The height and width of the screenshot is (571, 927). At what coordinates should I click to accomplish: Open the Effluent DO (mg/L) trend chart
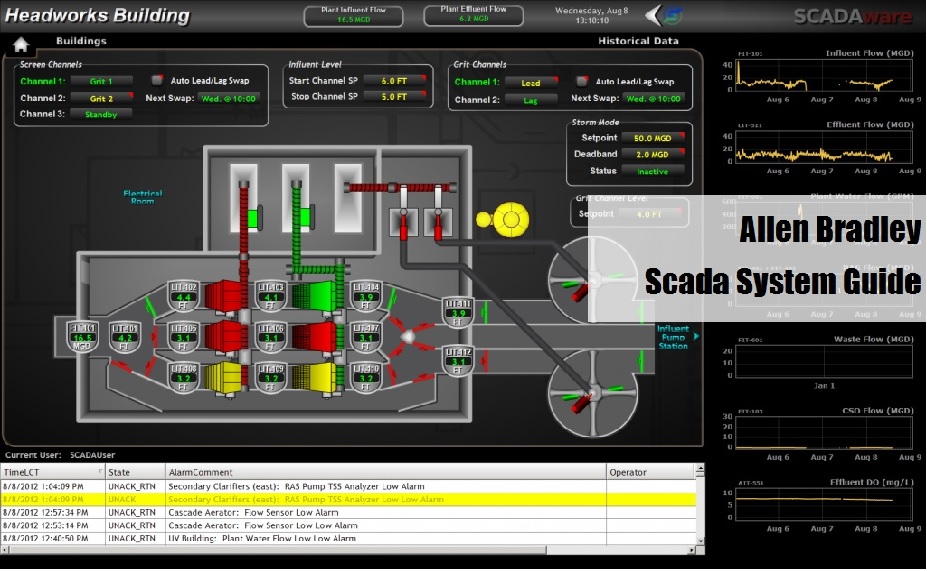(x=825, y=505)
